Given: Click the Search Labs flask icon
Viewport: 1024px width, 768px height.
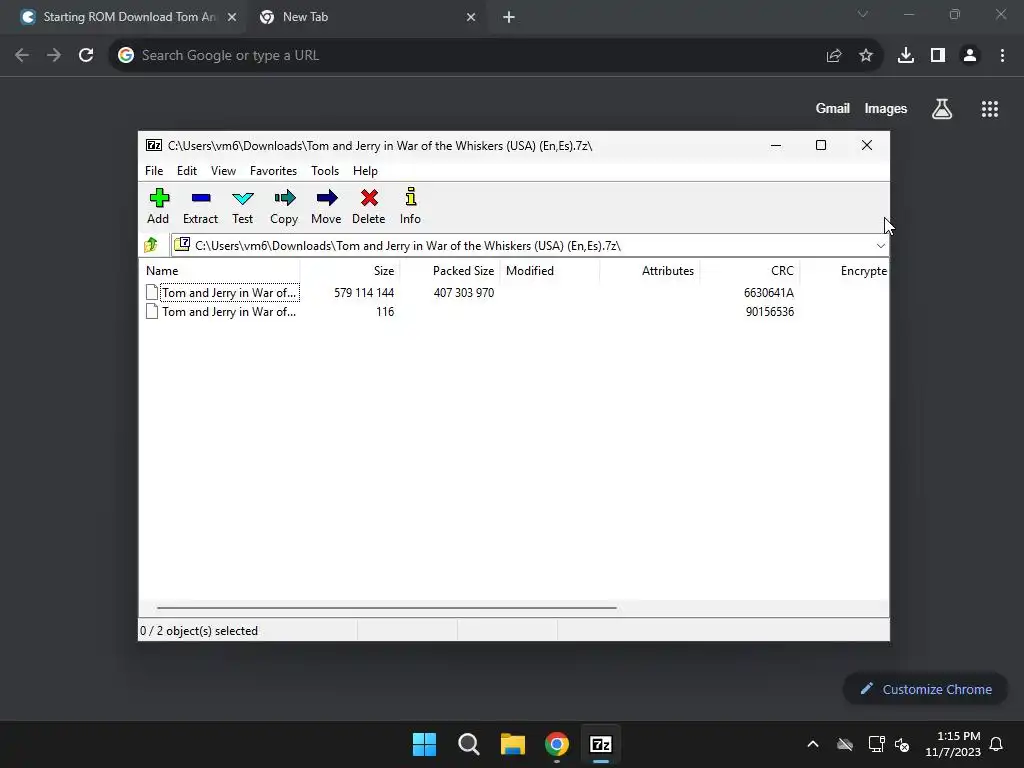Looking at the screenshot, I should (942, 108).
